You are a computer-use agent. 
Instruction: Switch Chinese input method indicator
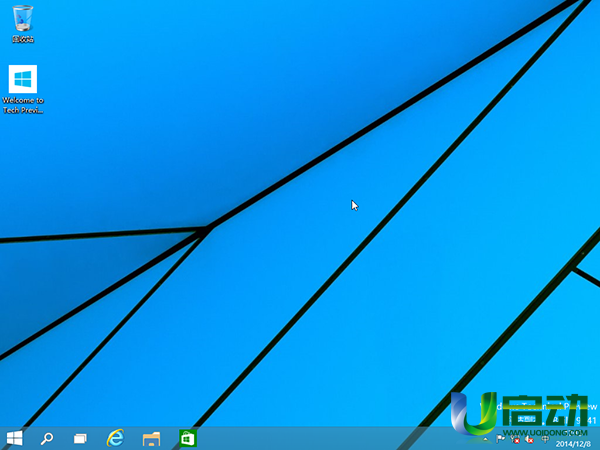click(545, 439)
